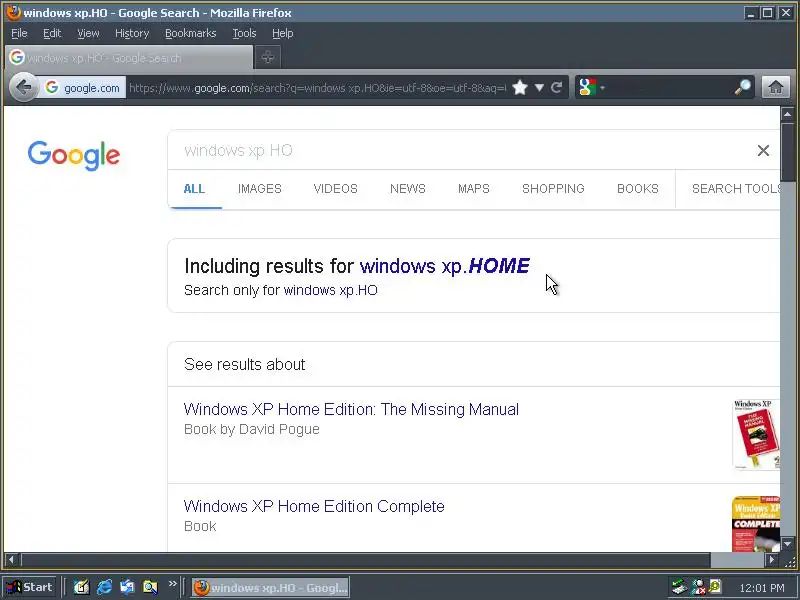800x600 pixels.
Task: Click the magnifier icon in the Firefox search box
Action: [x=743, y=88]
